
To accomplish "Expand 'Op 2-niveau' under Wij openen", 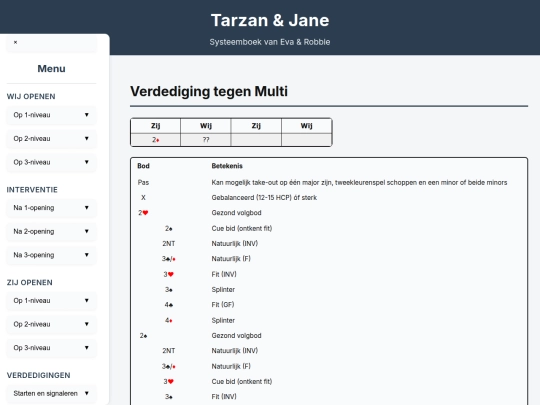I will pyautogui.click(x=51, y=138).
